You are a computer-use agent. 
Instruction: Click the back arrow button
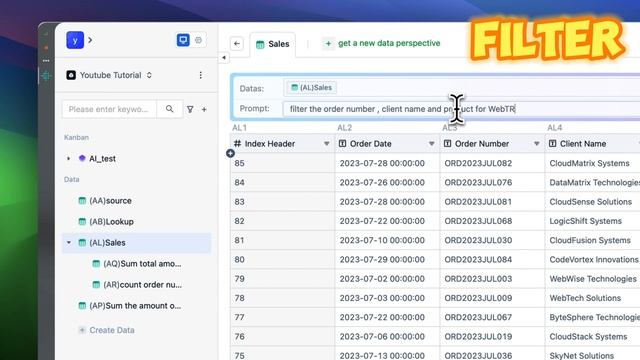(237, 44)
